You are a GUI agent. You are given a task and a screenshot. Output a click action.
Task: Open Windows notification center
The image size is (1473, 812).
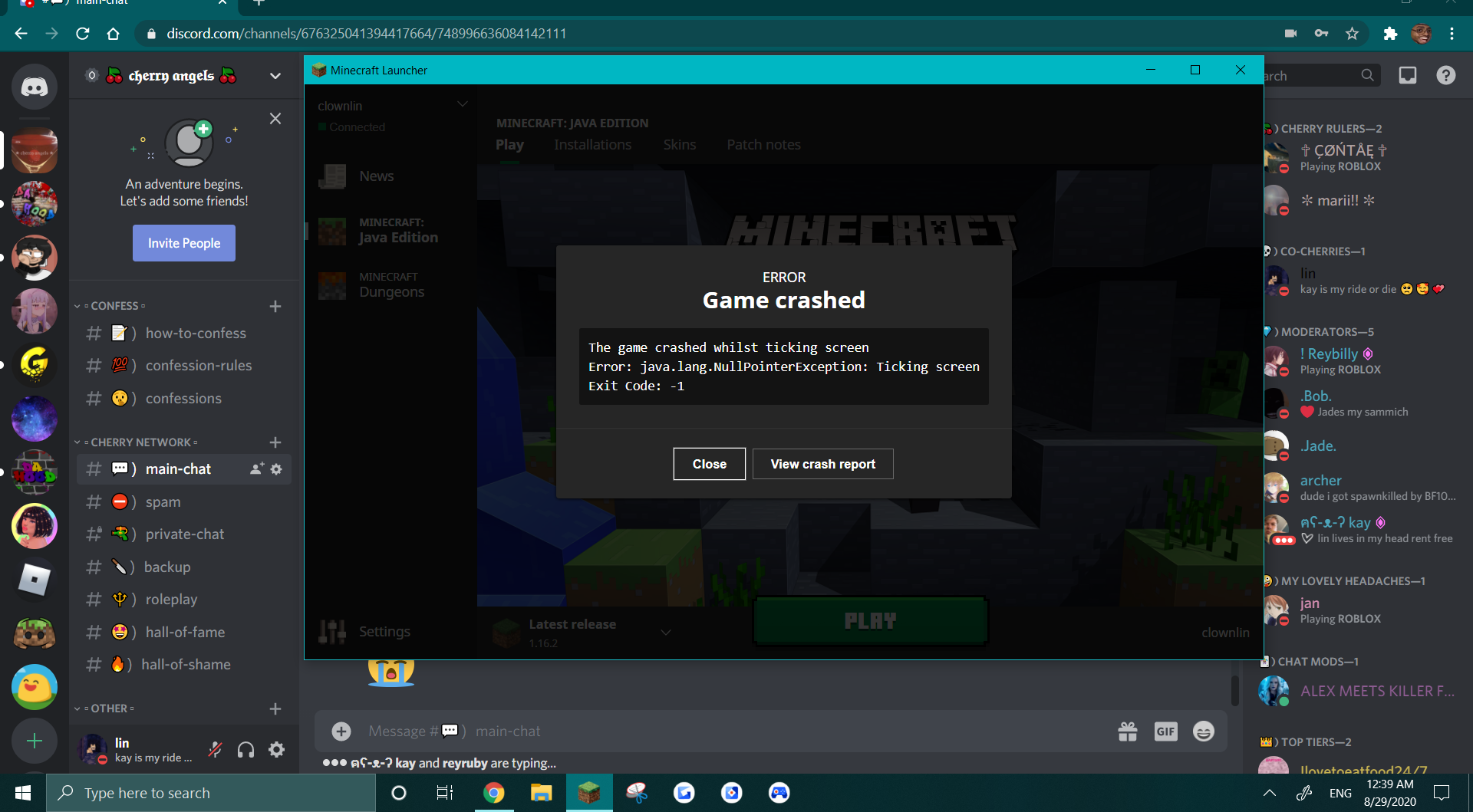[1442, 793]
